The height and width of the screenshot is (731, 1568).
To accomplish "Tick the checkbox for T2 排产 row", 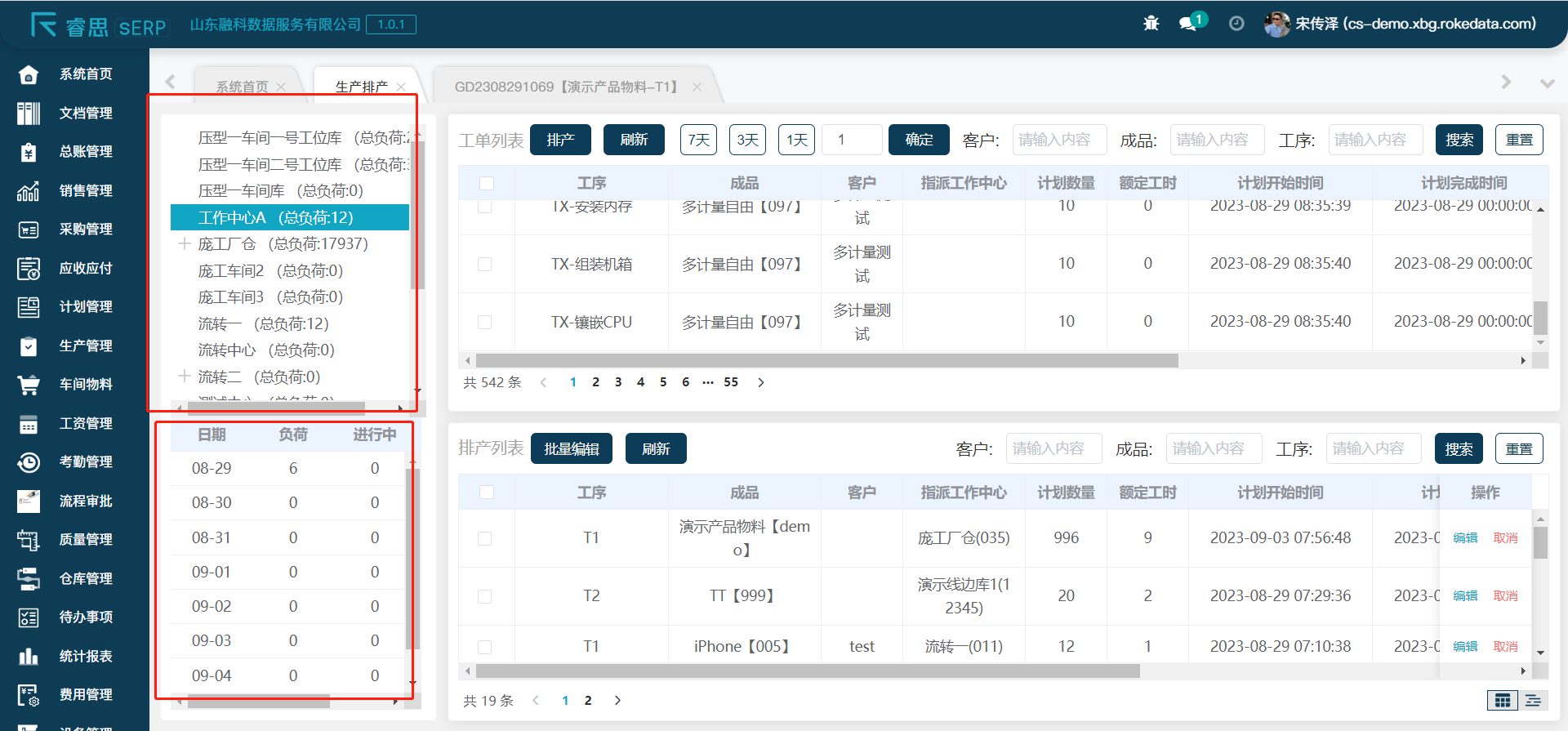I will [x=485, y=596].
